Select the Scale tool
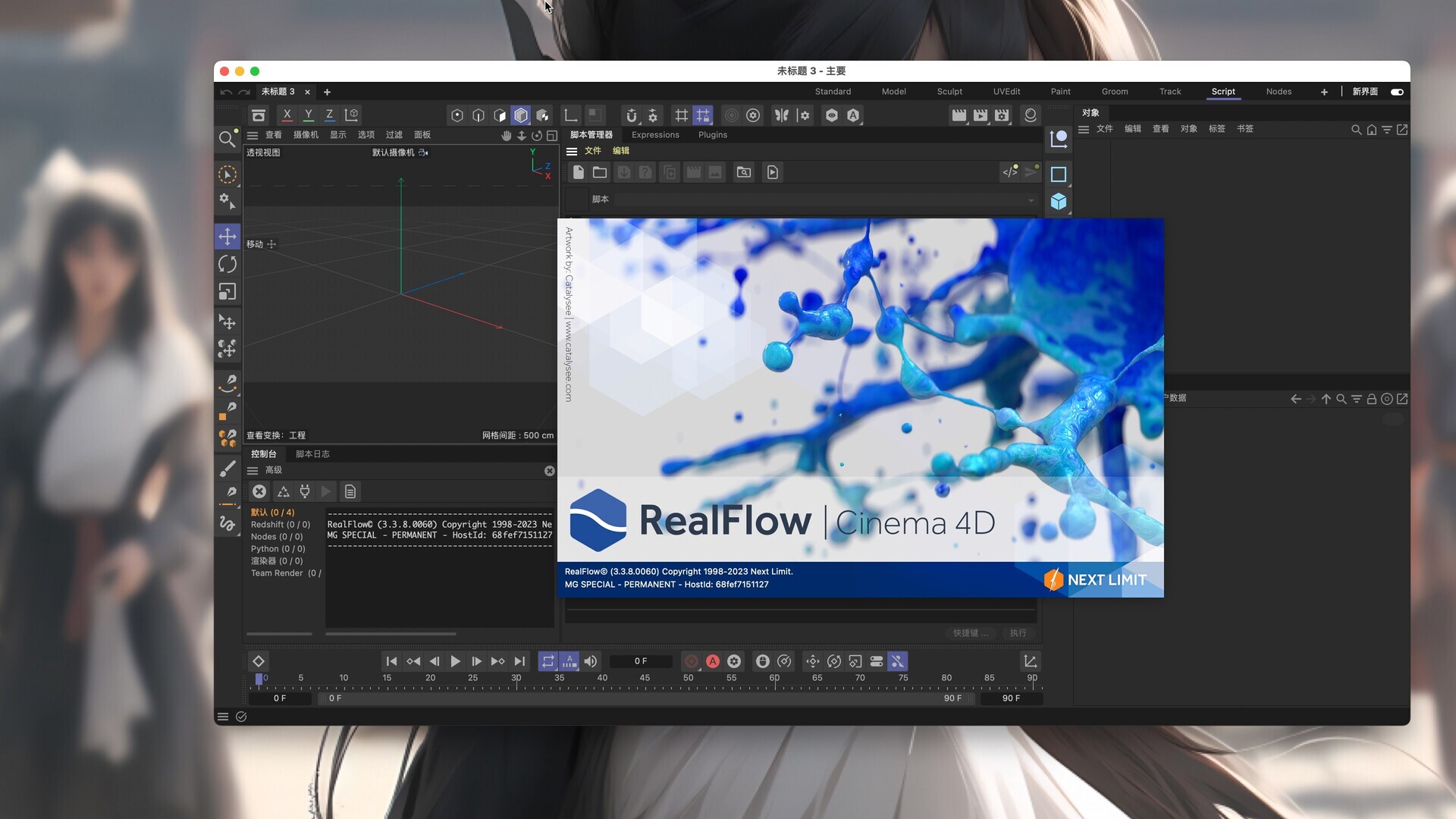This screenshot has width=1456, height=819. pos(227,292)
